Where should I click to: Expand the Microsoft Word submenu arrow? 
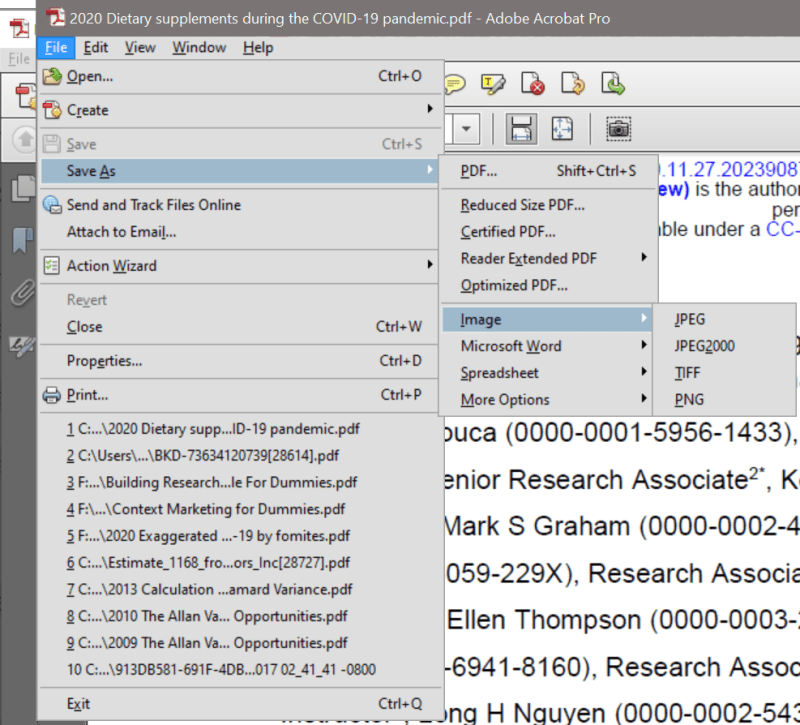coord(644,345)
